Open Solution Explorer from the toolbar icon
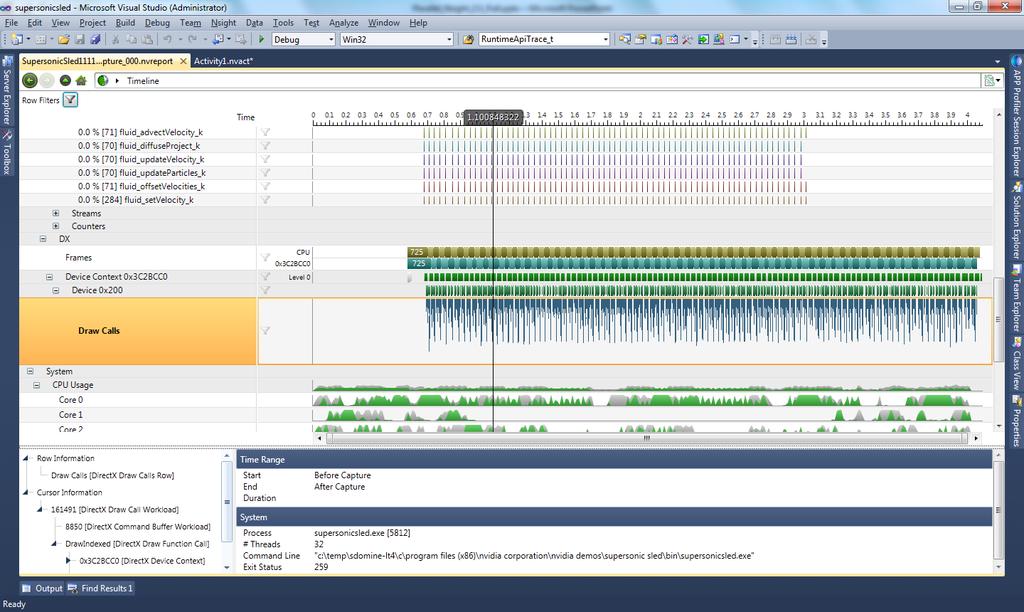Viewport: 1024px width, 612px height. point(625,39)
